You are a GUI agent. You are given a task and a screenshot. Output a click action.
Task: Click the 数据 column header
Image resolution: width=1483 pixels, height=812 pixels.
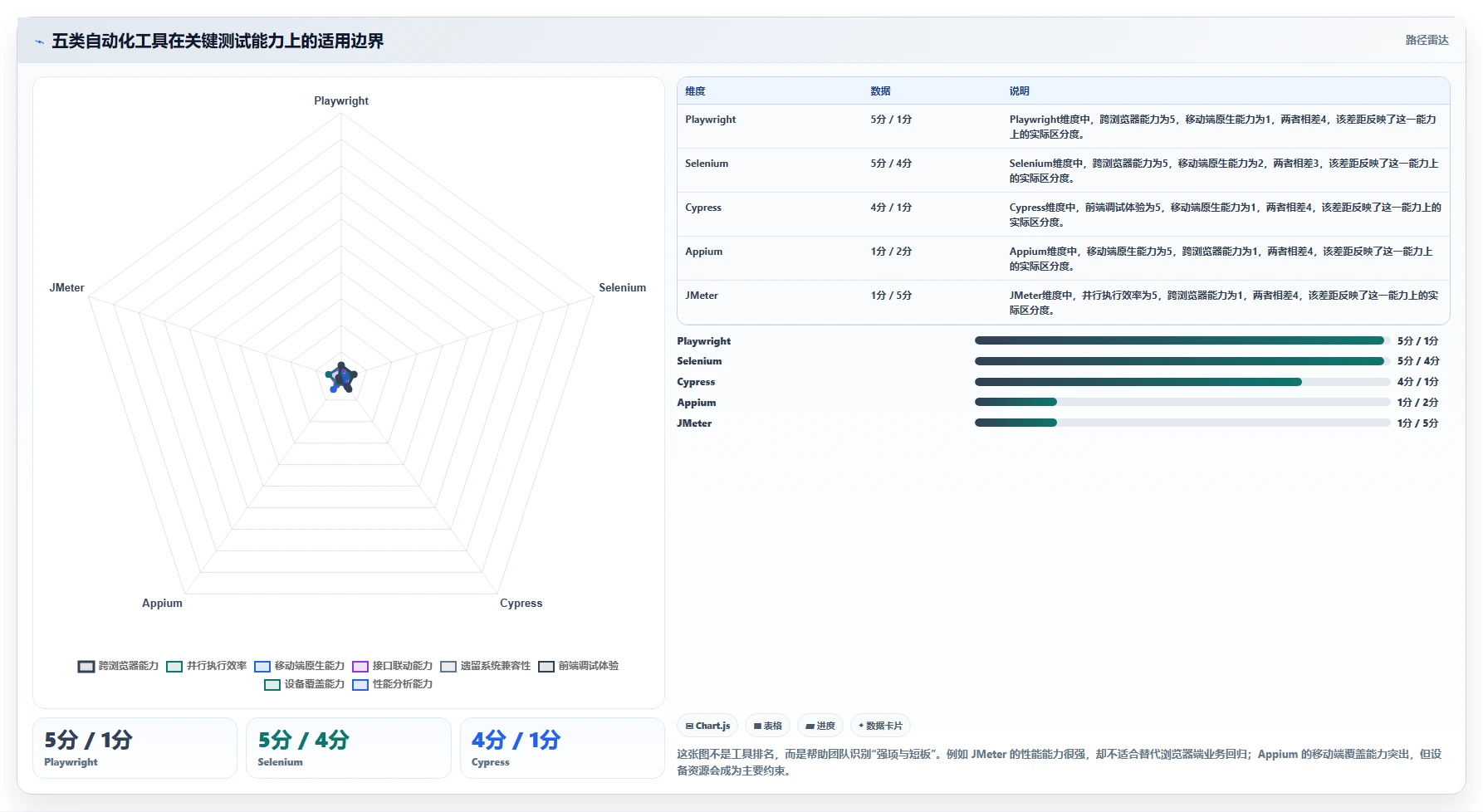[x=880, y=91]
